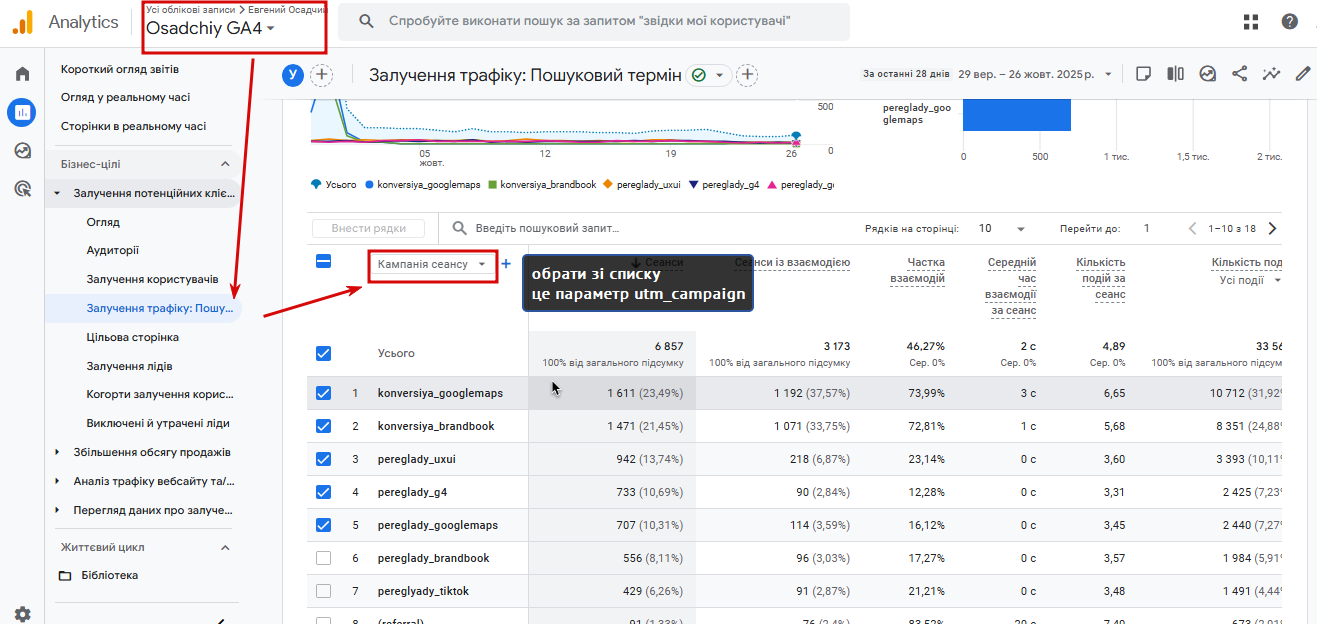The height and width of the screenshot is (624, 1317).
Task: Uncheck the pereglady_googlemaps row checkbox
Action: (323, 525)
